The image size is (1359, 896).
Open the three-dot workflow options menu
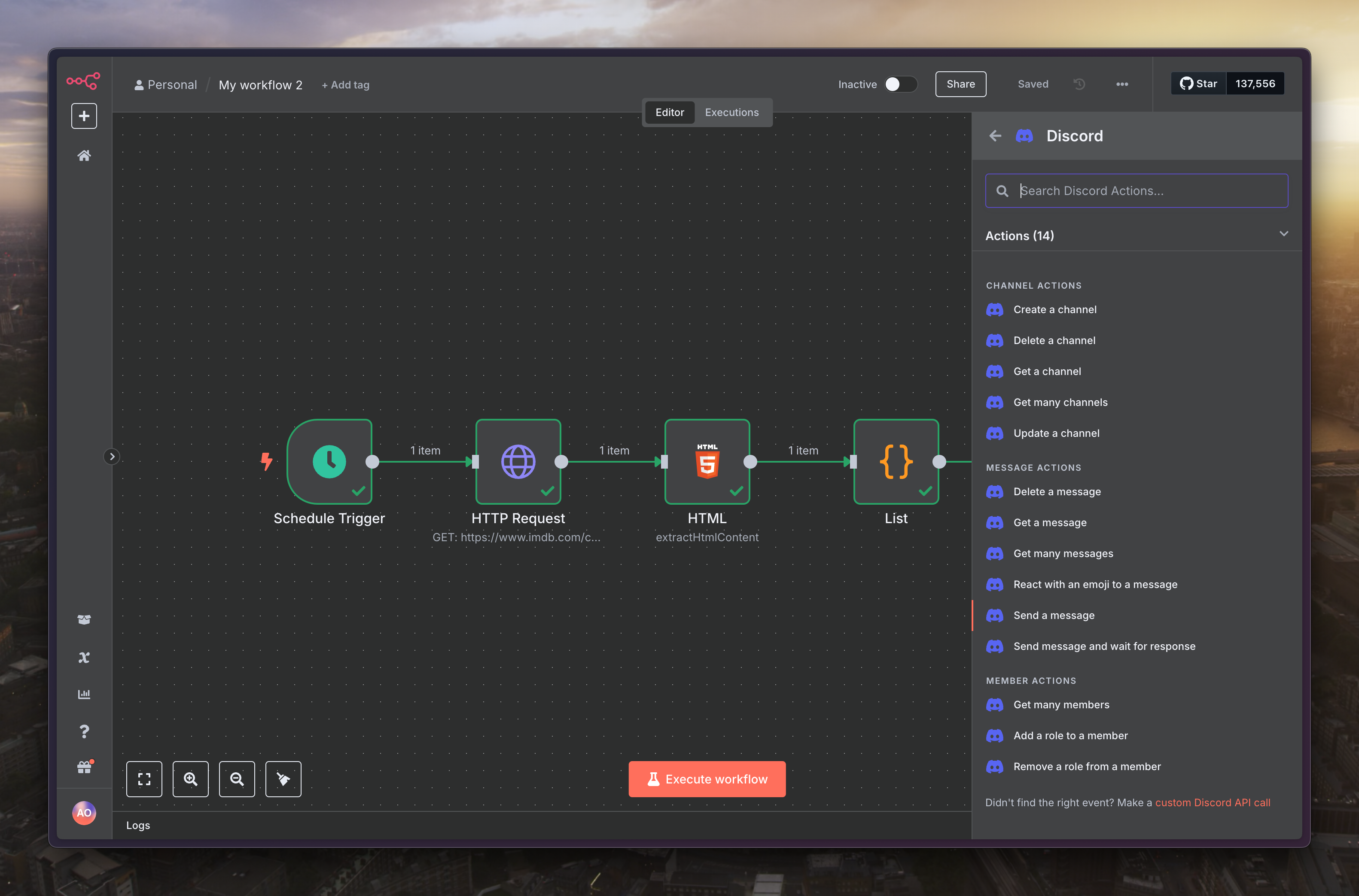[x=1122, y=84]
